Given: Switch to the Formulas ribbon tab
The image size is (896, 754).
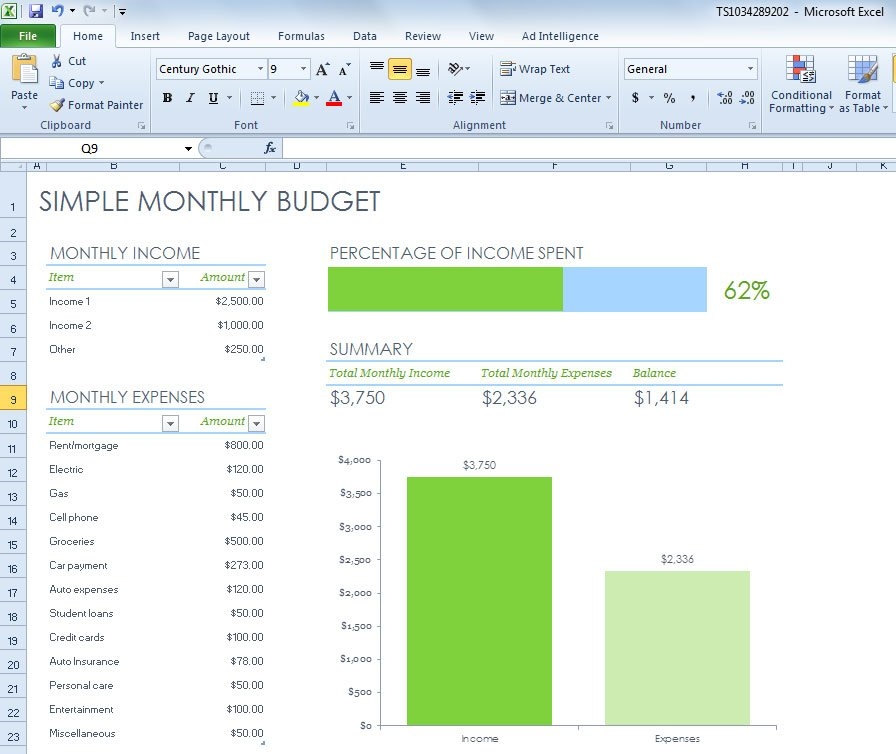Looking at the screenshot, I should [x=301, y=36].
